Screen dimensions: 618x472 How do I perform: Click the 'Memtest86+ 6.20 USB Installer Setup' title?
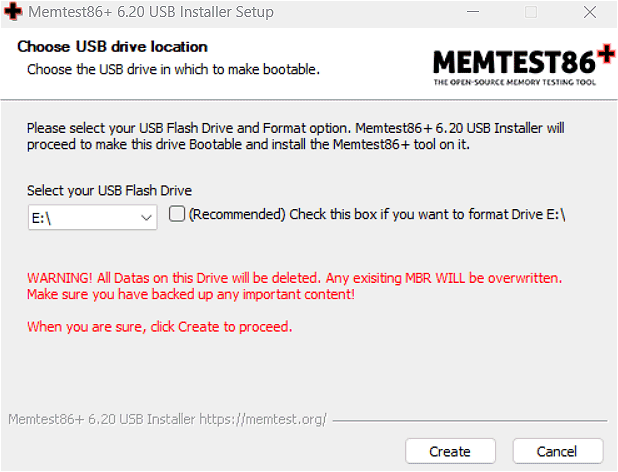click(x=151, y=12)
